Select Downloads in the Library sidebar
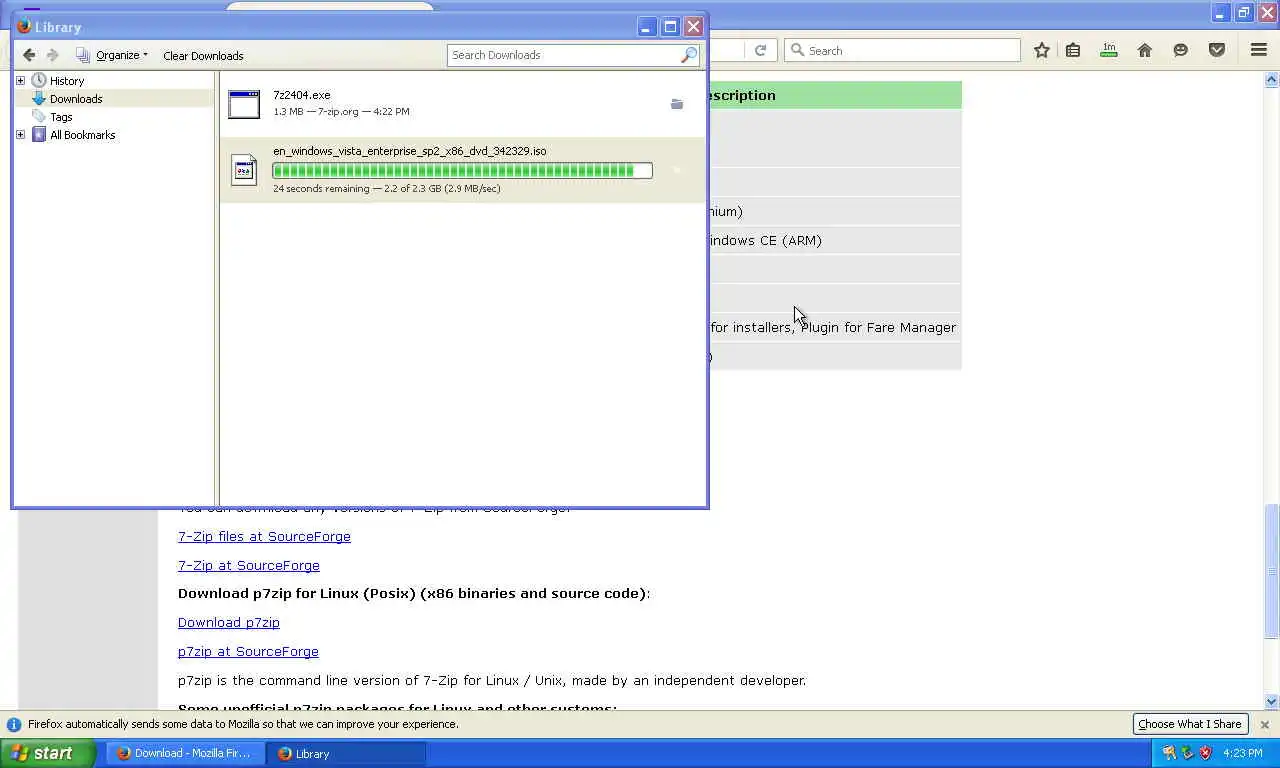 [x=76, y=99]
